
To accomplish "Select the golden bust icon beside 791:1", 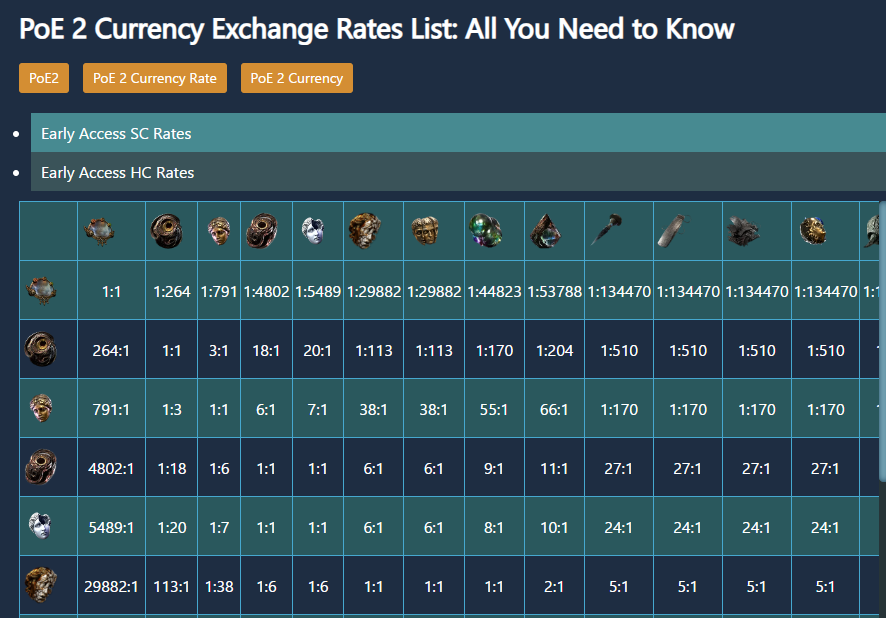I will tap(41, 408).
